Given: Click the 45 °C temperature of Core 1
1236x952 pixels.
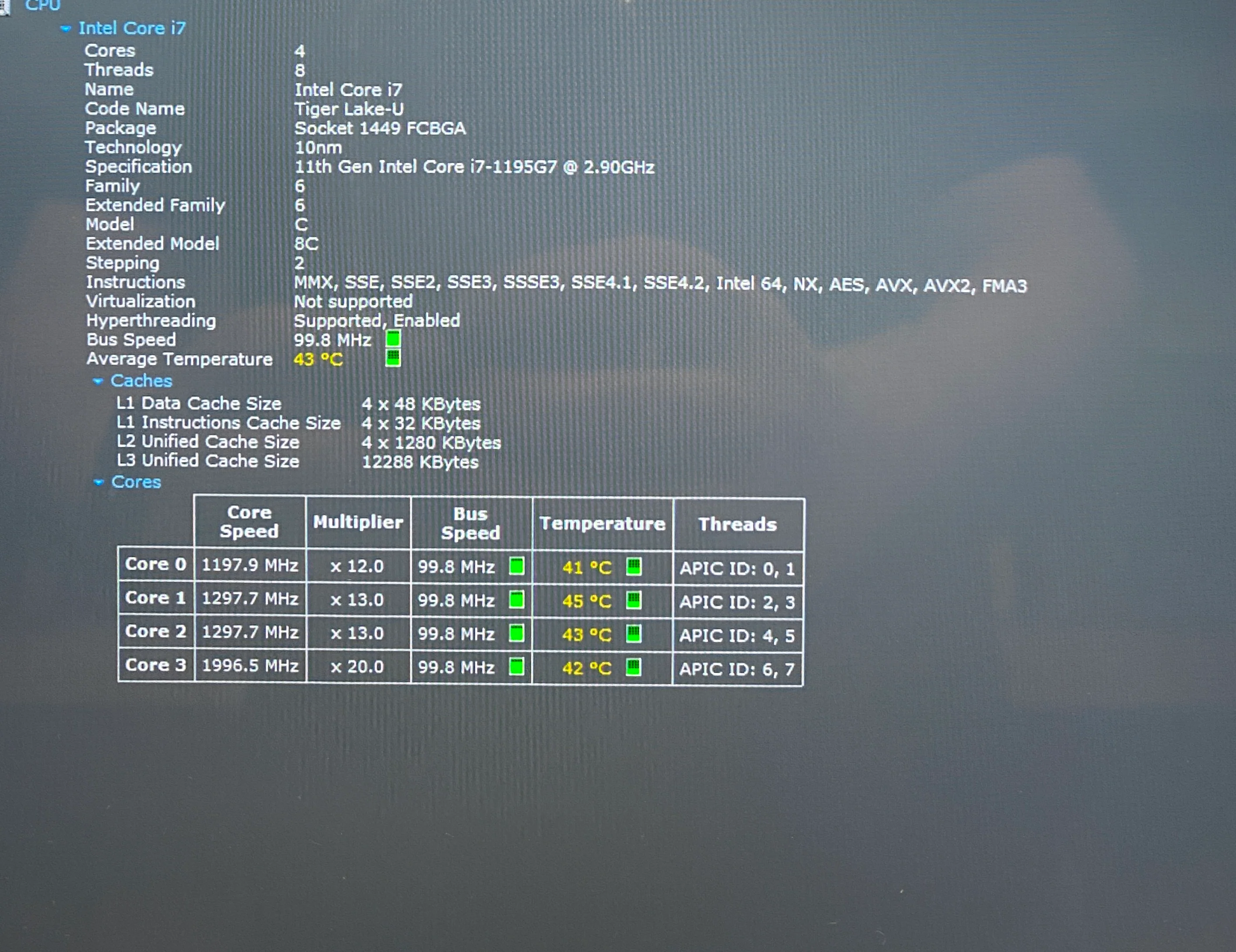Looking at the screenshot, I should 587,601.
